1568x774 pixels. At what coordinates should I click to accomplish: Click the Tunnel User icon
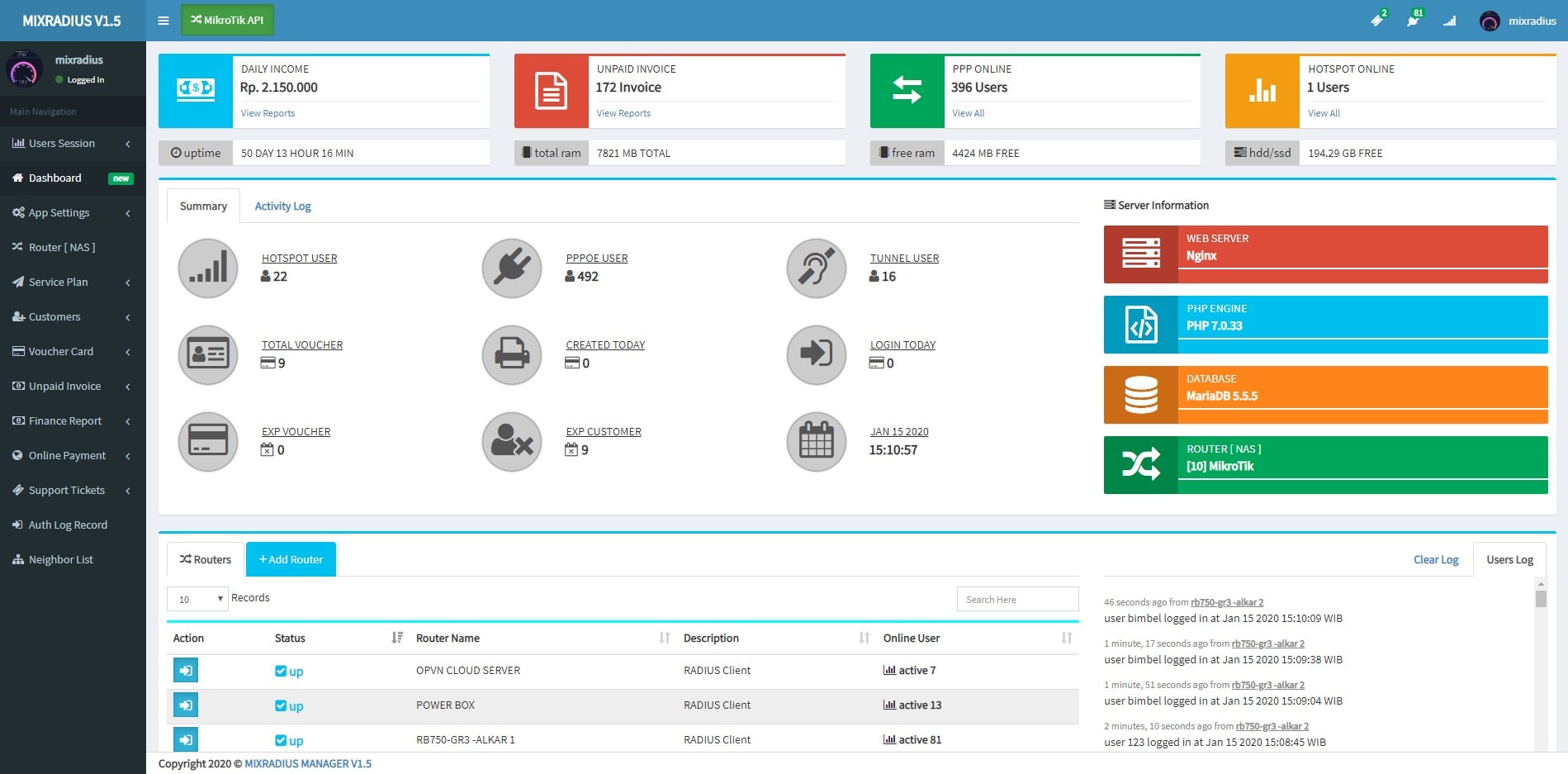(x=817, y=268)
